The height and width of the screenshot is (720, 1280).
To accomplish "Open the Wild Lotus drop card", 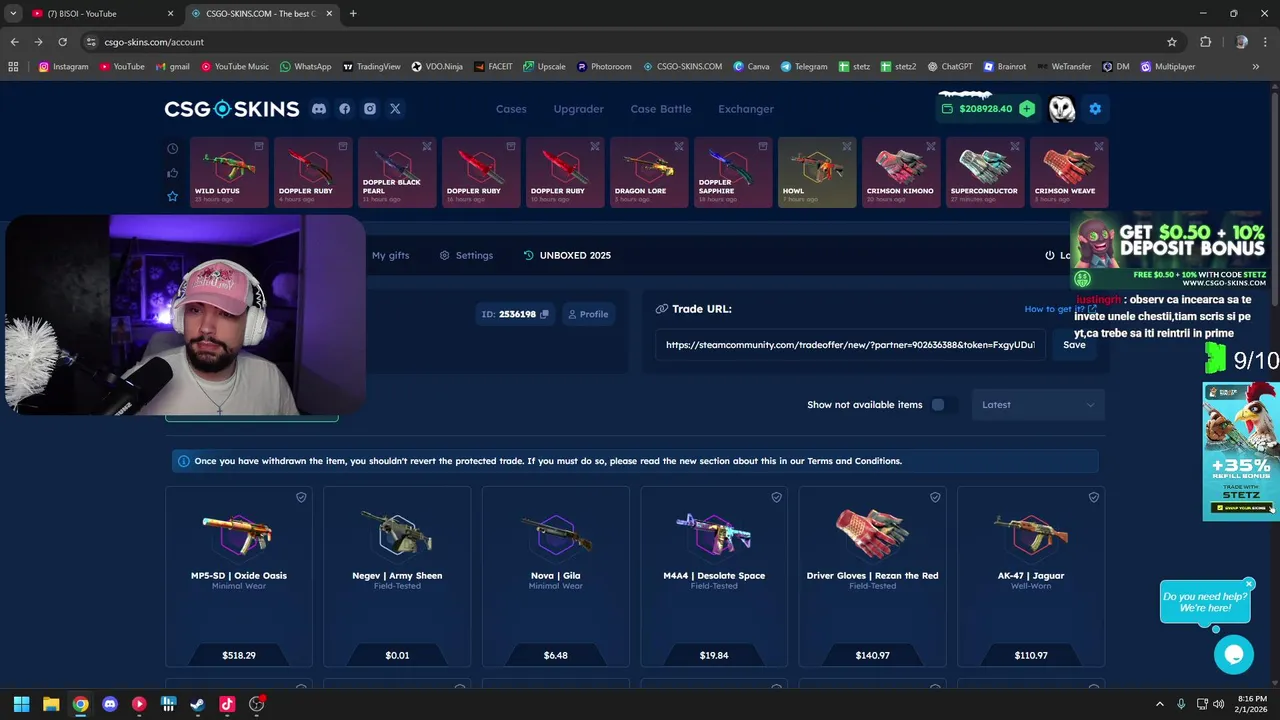I will click(x=227, y=172).
